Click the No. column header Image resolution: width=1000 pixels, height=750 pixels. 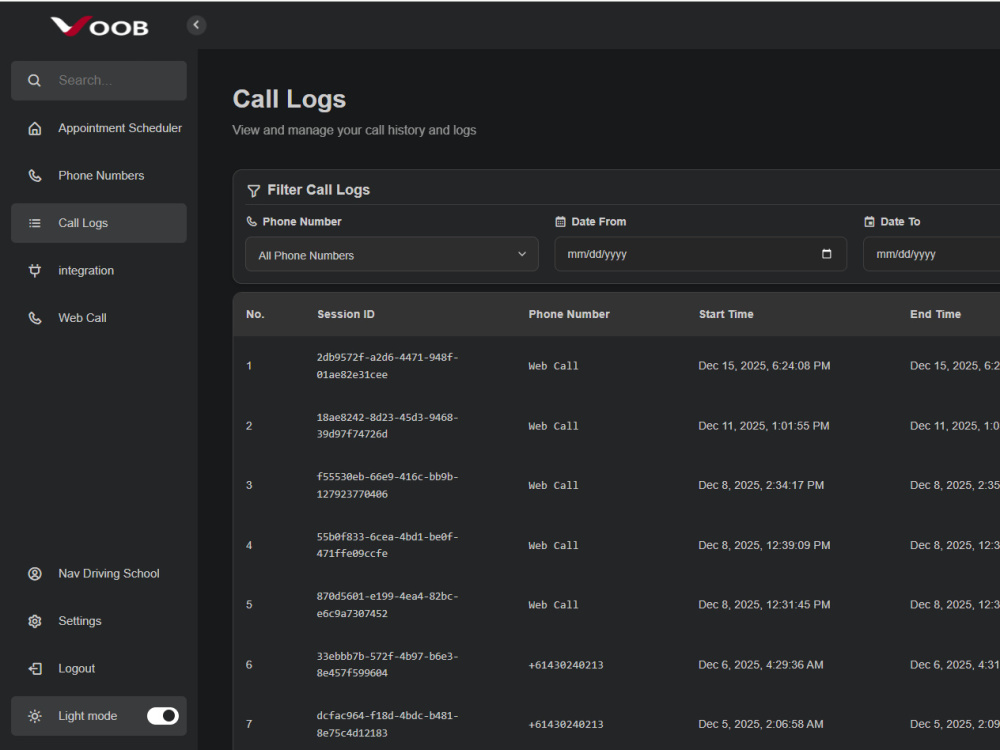[255, 314]
